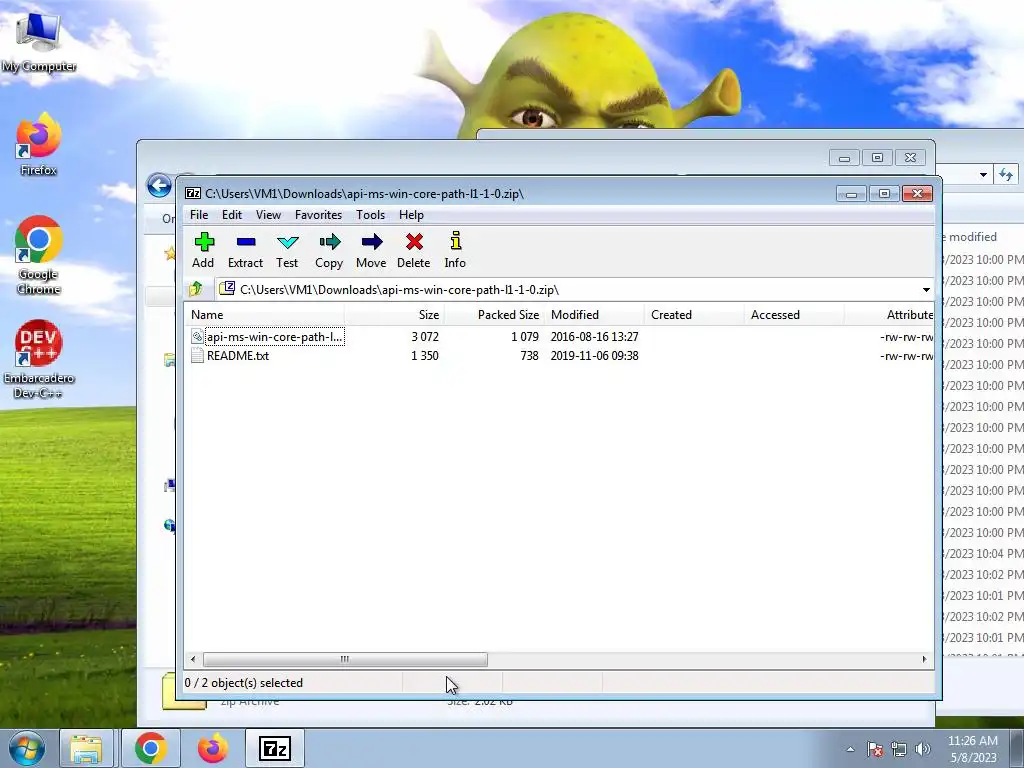
Task: Close the 7-Zip window
Action: (917, 194)
